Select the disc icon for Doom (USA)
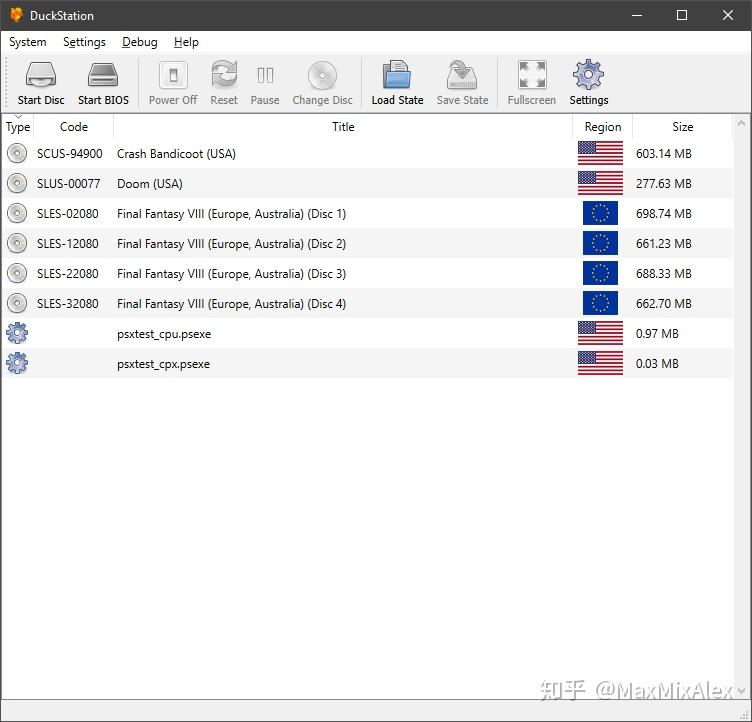The height and width of the screenshot is (722, 752). (x=17, y=183)
